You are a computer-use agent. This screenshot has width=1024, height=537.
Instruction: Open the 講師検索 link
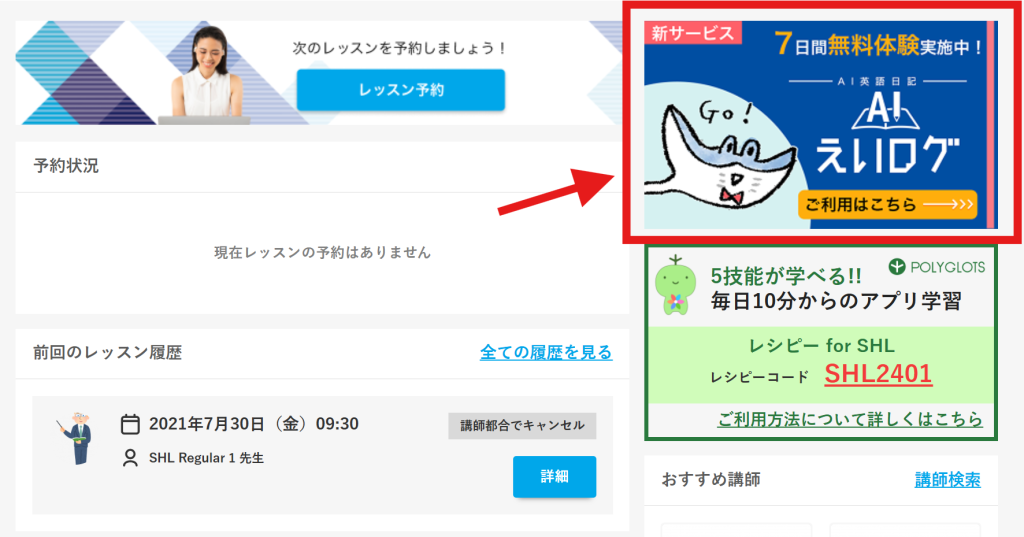[947, 480]
